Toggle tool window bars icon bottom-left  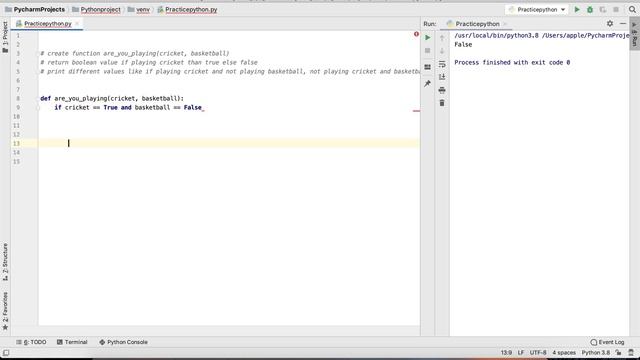coord(6,353)
